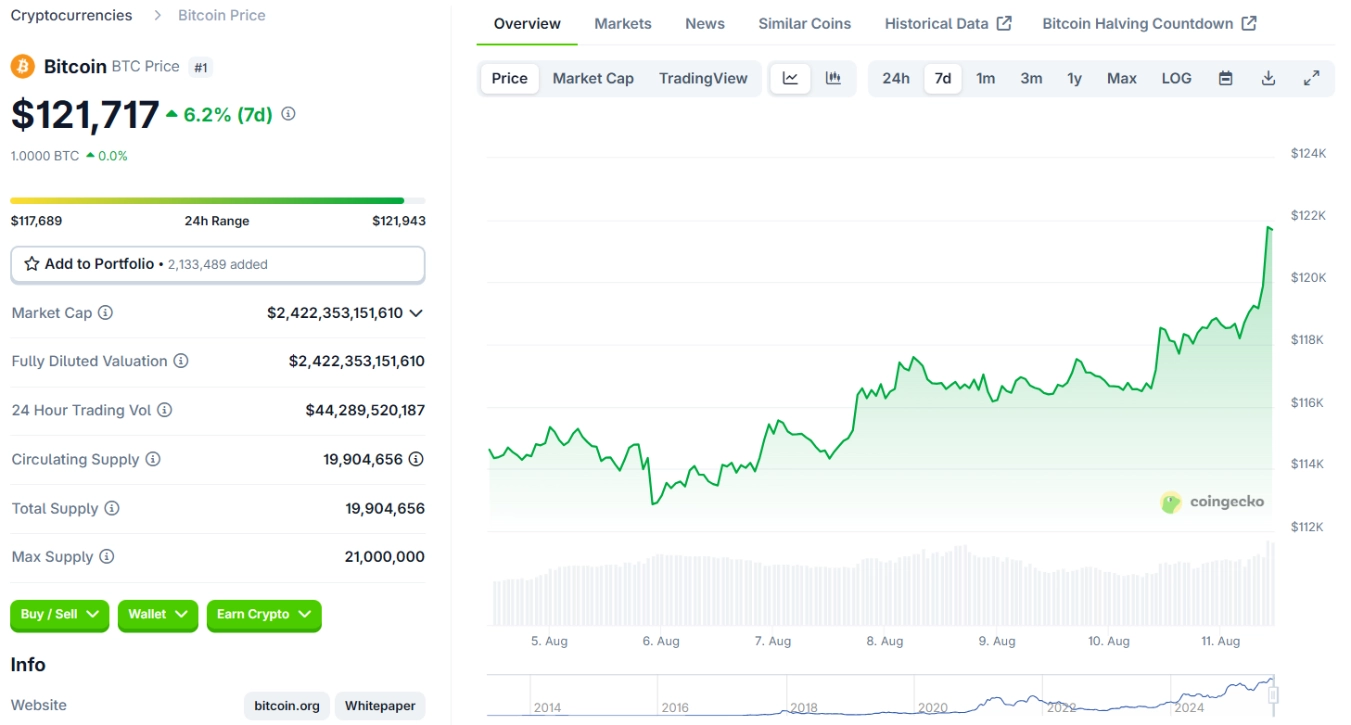
Task: Open the Buy / Sell dropdown
Action: 60,614
